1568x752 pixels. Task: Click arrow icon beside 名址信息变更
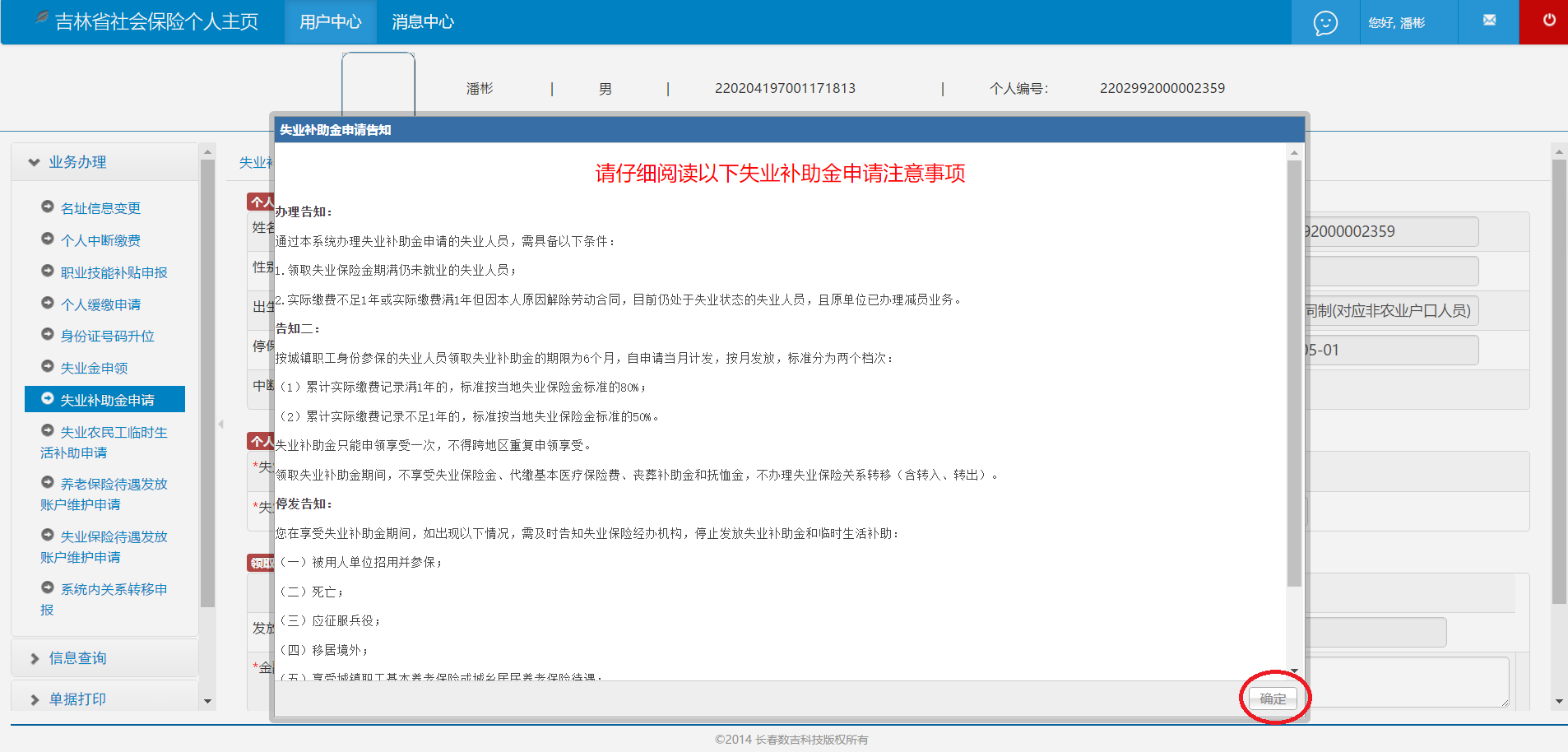[x=48, y=207]
